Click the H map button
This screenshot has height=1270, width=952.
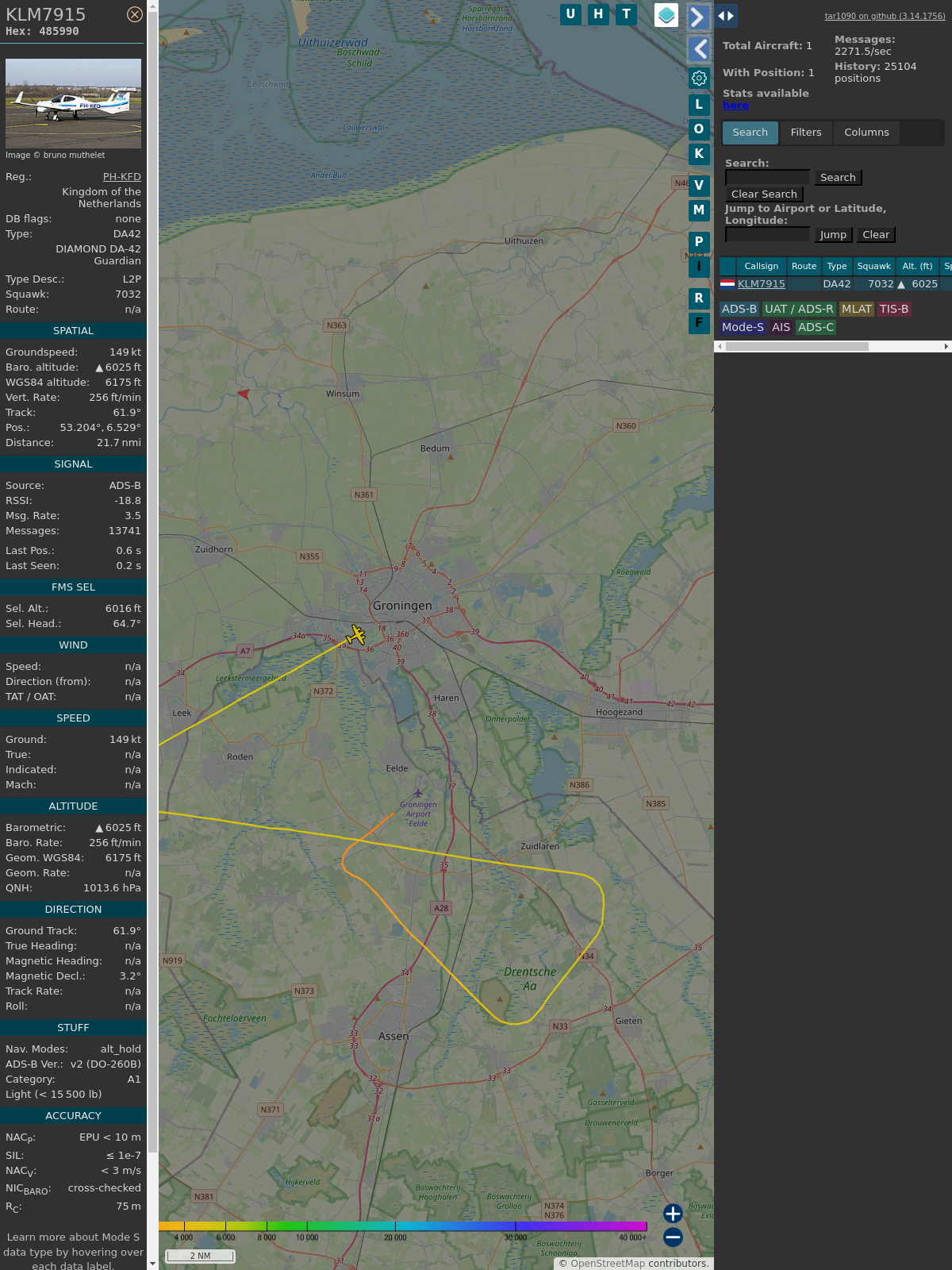click(x=598, y=14)
